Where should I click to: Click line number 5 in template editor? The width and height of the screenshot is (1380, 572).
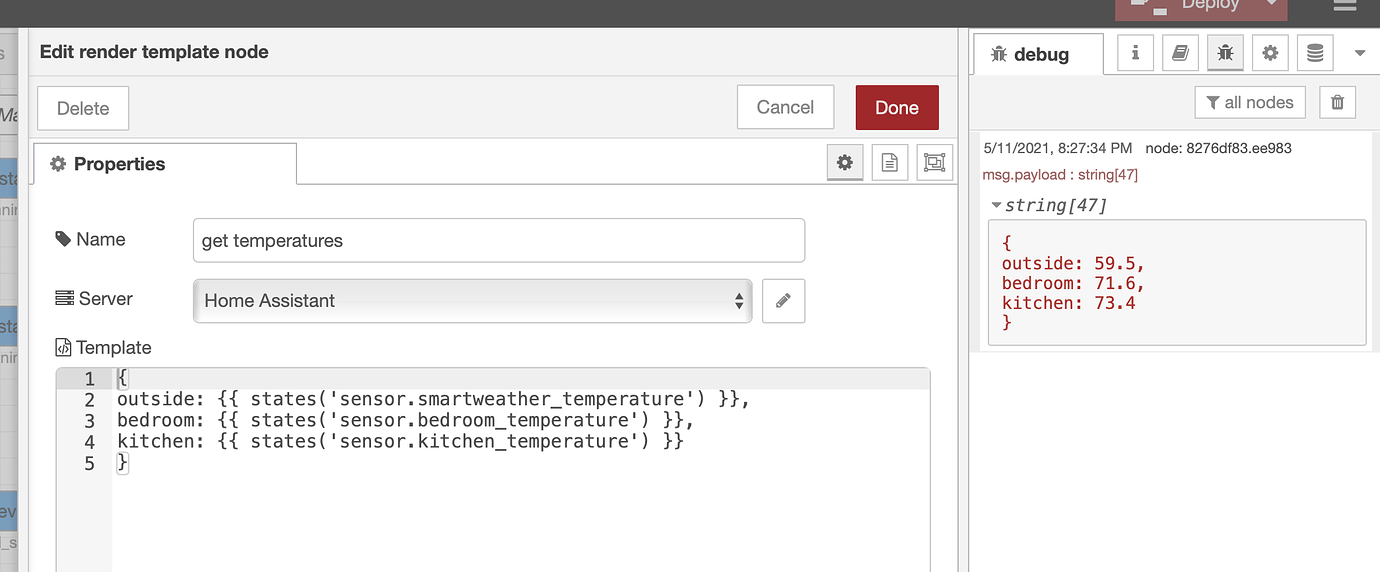[x=90, y=463]
